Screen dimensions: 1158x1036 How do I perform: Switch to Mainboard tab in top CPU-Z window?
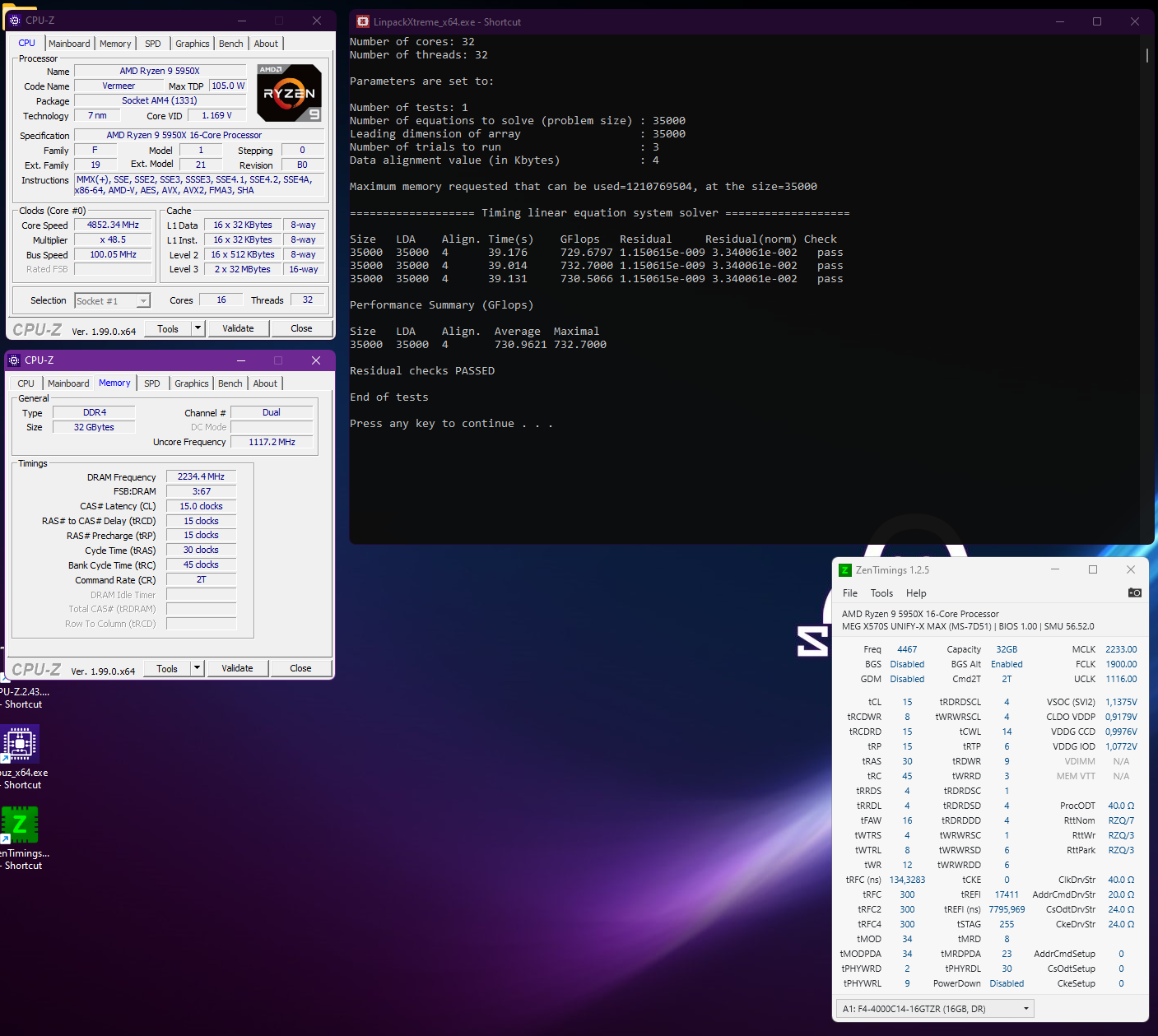coord(69,44)
